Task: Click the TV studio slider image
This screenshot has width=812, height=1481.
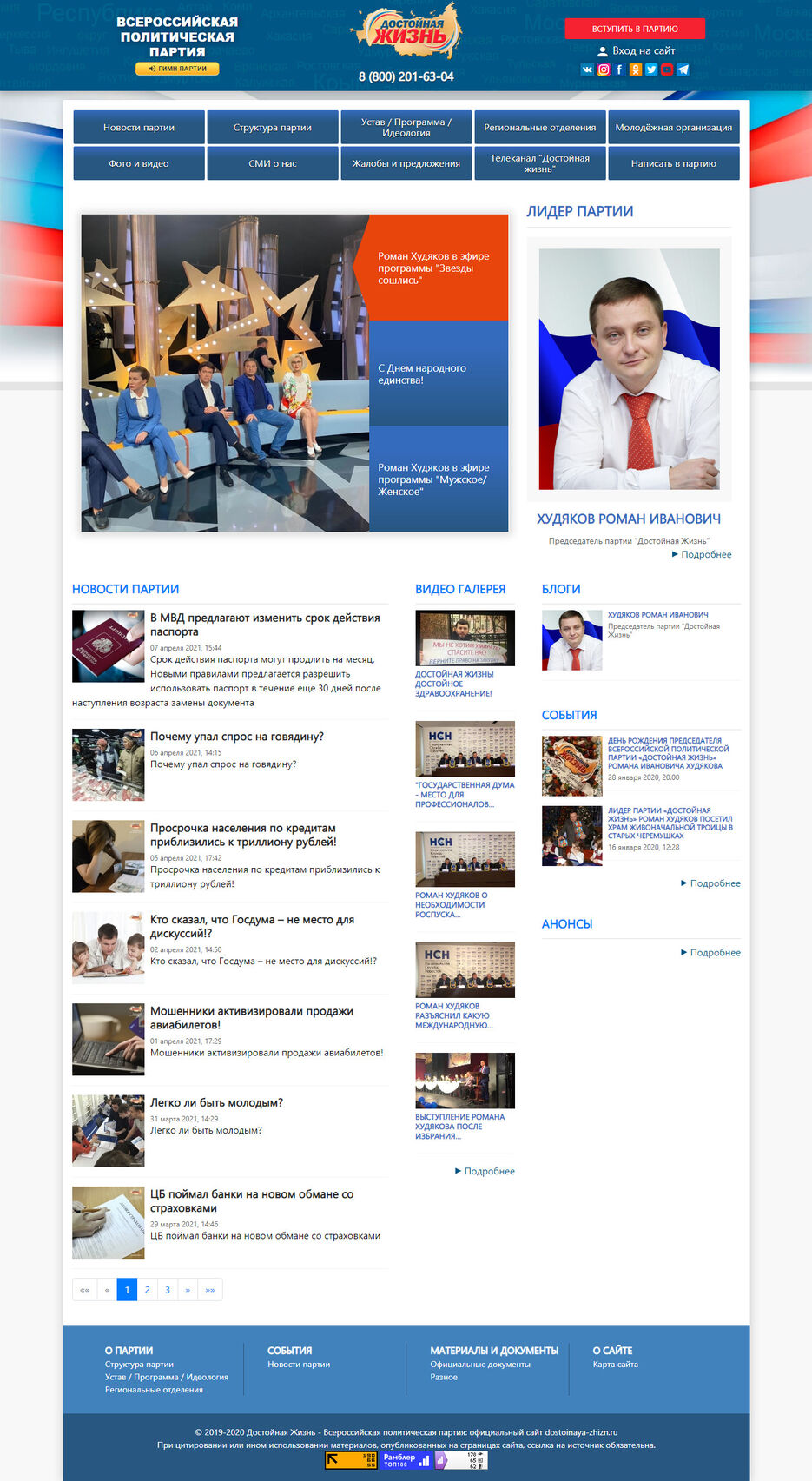Action: point(225,373)
